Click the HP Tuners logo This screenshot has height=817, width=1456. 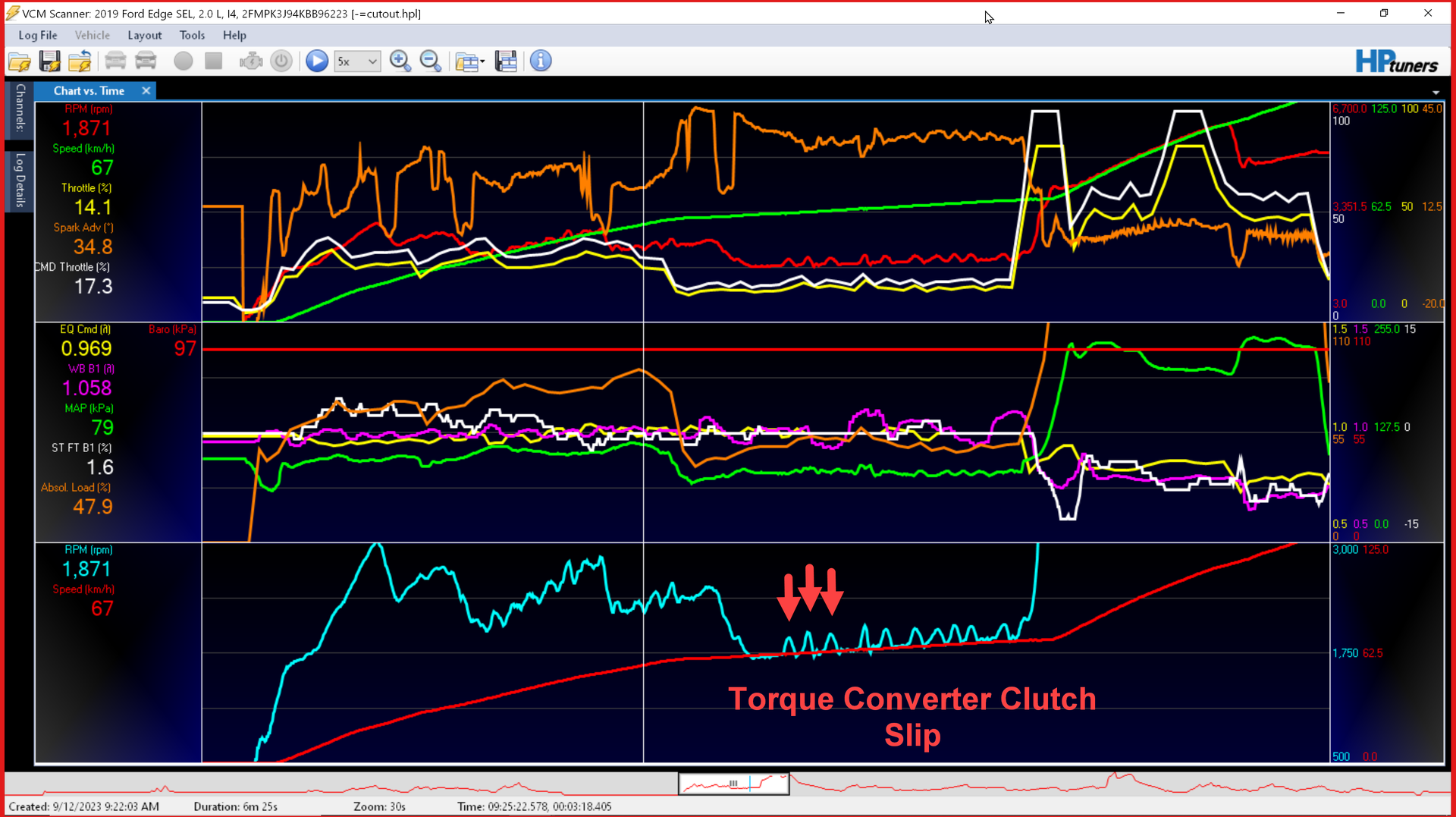point(1398,61)
